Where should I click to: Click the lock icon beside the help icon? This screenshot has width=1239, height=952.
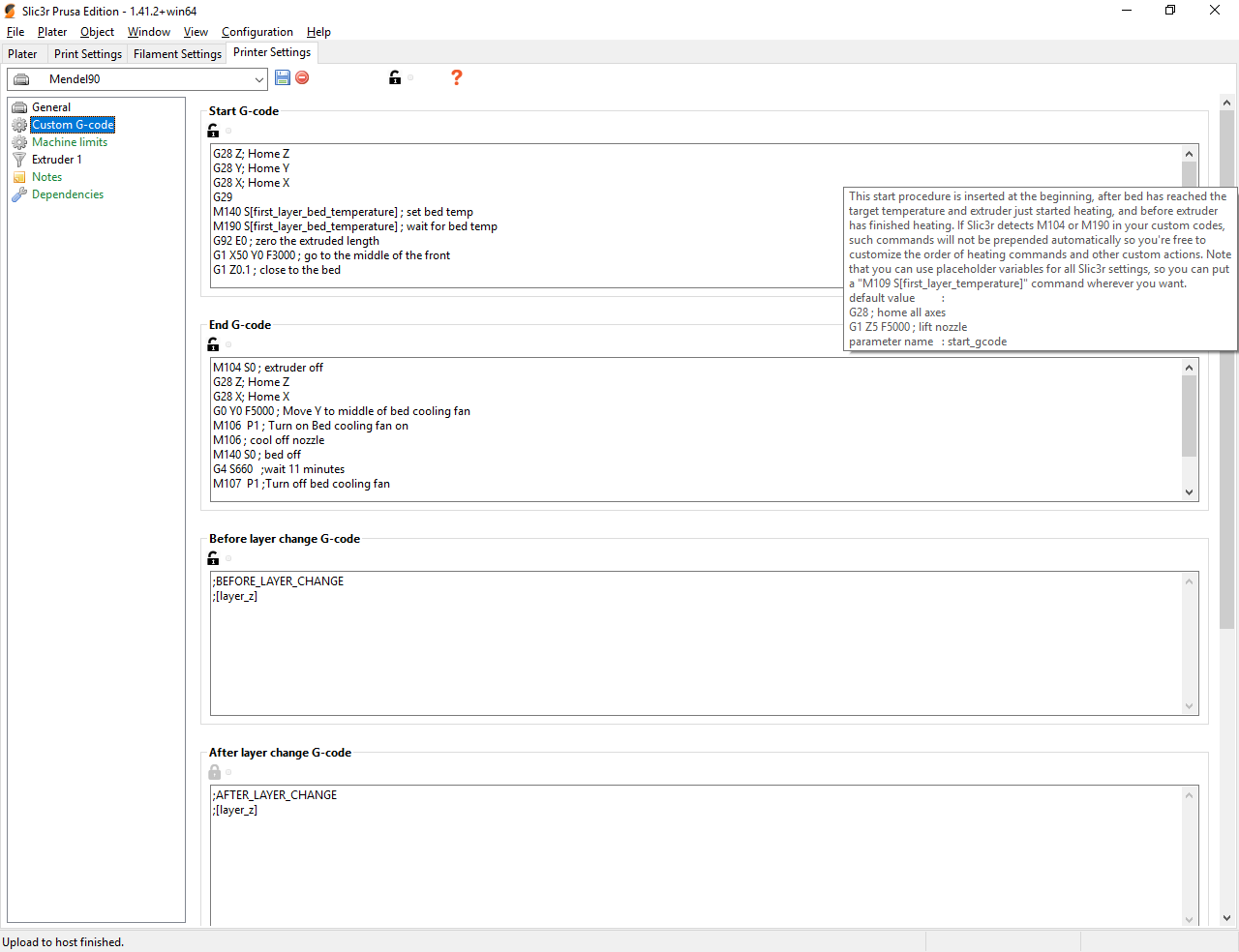[395, 77]
